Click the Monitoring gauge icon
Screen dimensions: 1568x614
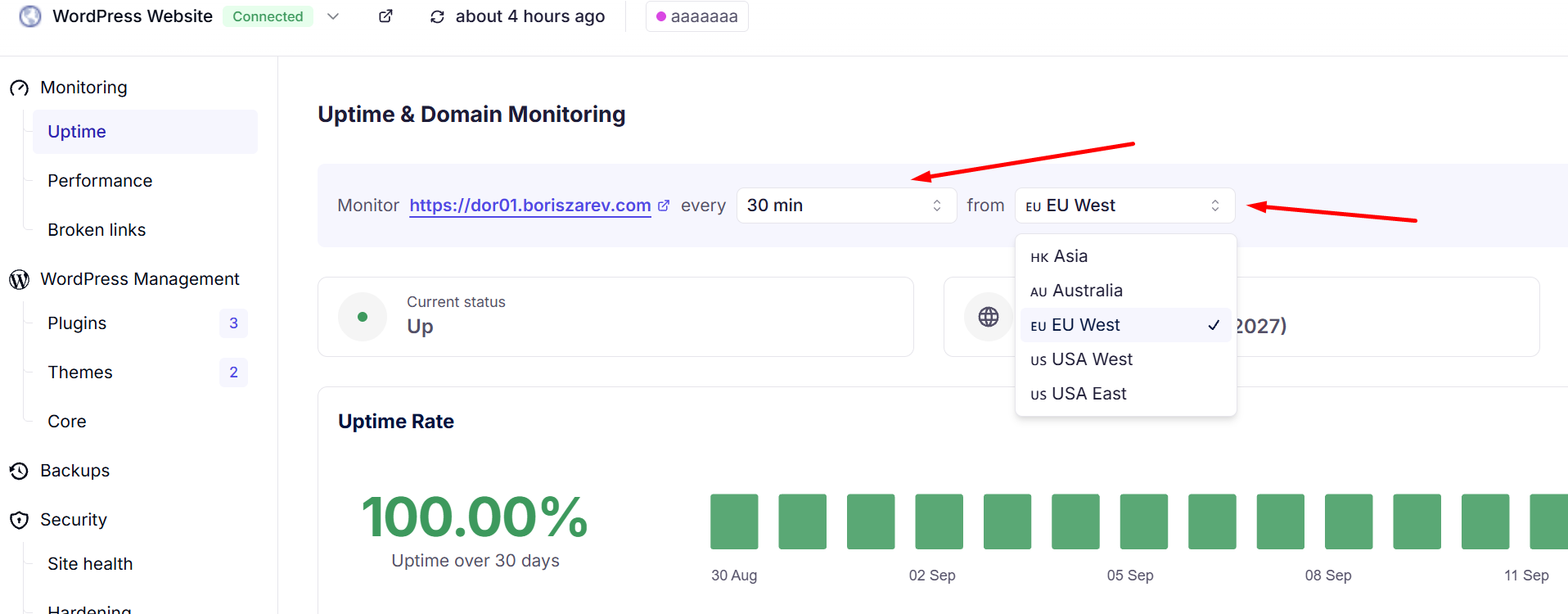coord(20,88)
